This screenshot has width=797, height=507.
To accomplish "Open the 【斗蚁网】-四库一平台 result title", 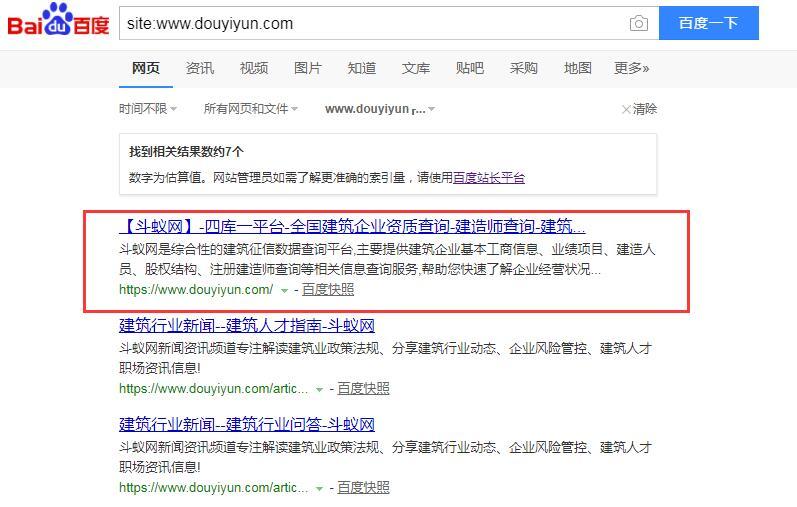I will pos(352,226).
